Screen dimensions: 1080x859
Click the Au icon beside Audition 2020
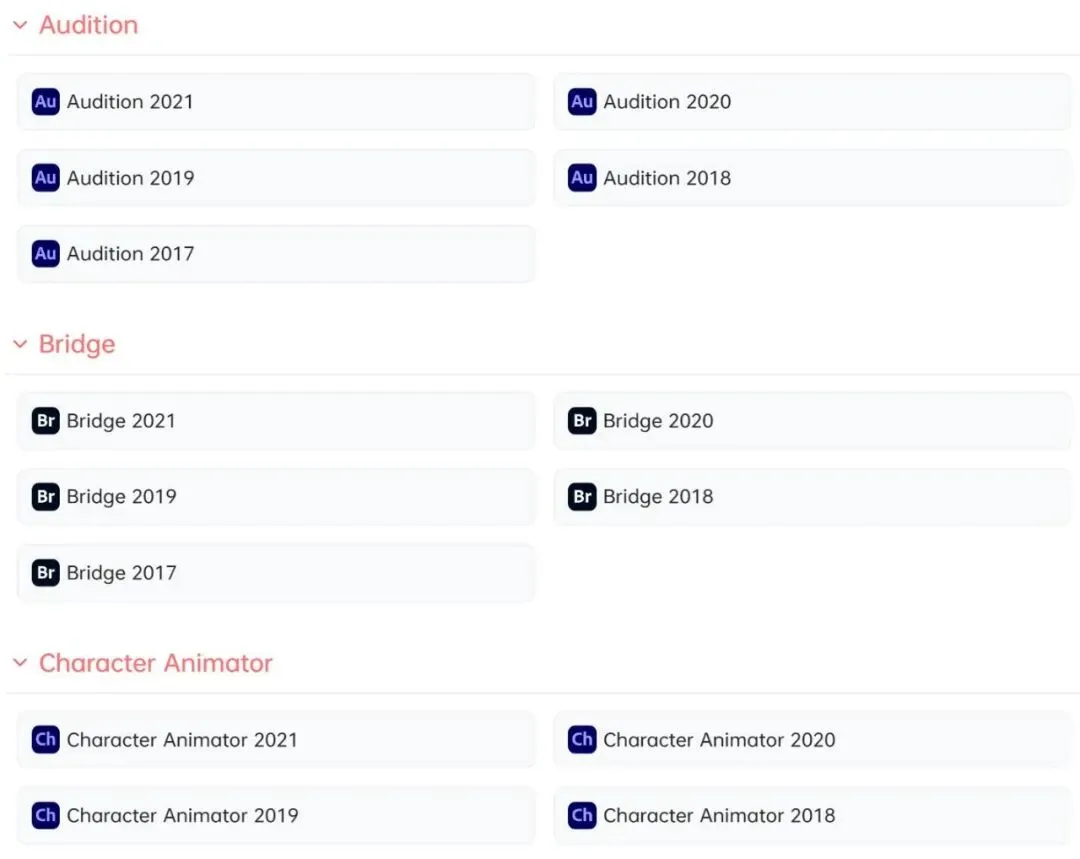[x=582, y=102]
